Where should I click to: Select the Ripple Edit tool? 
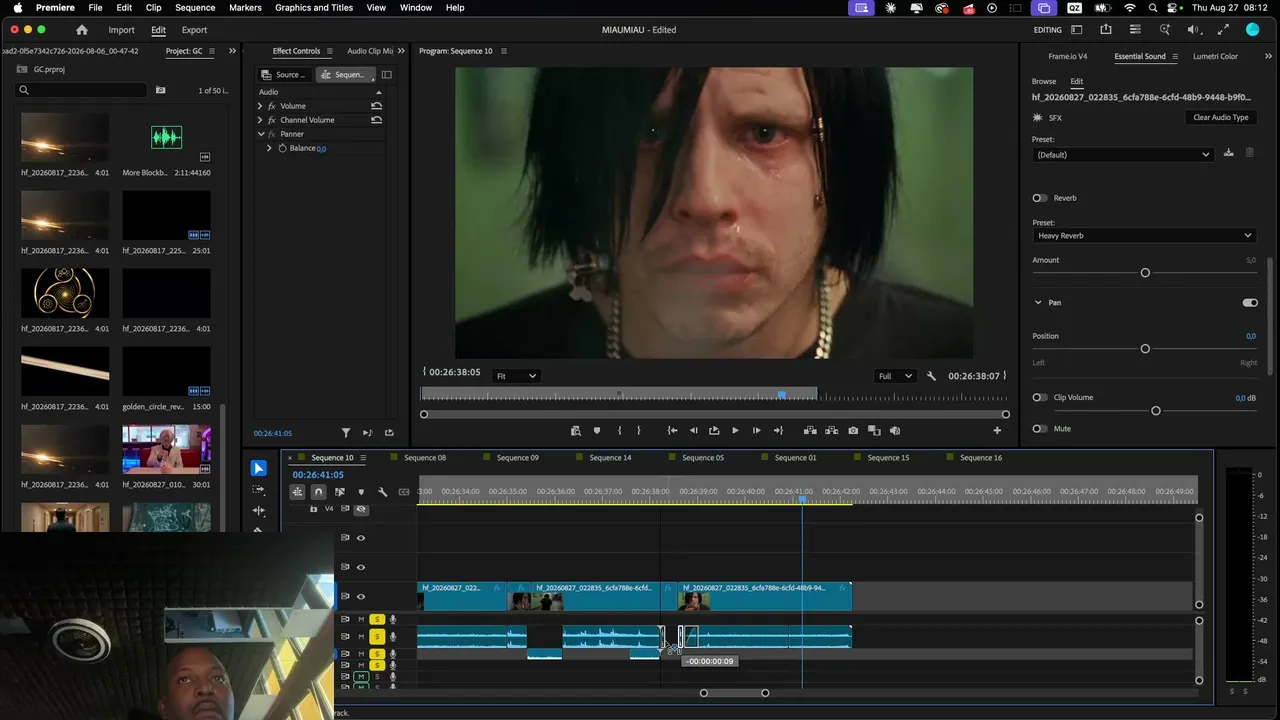(259, 511)
